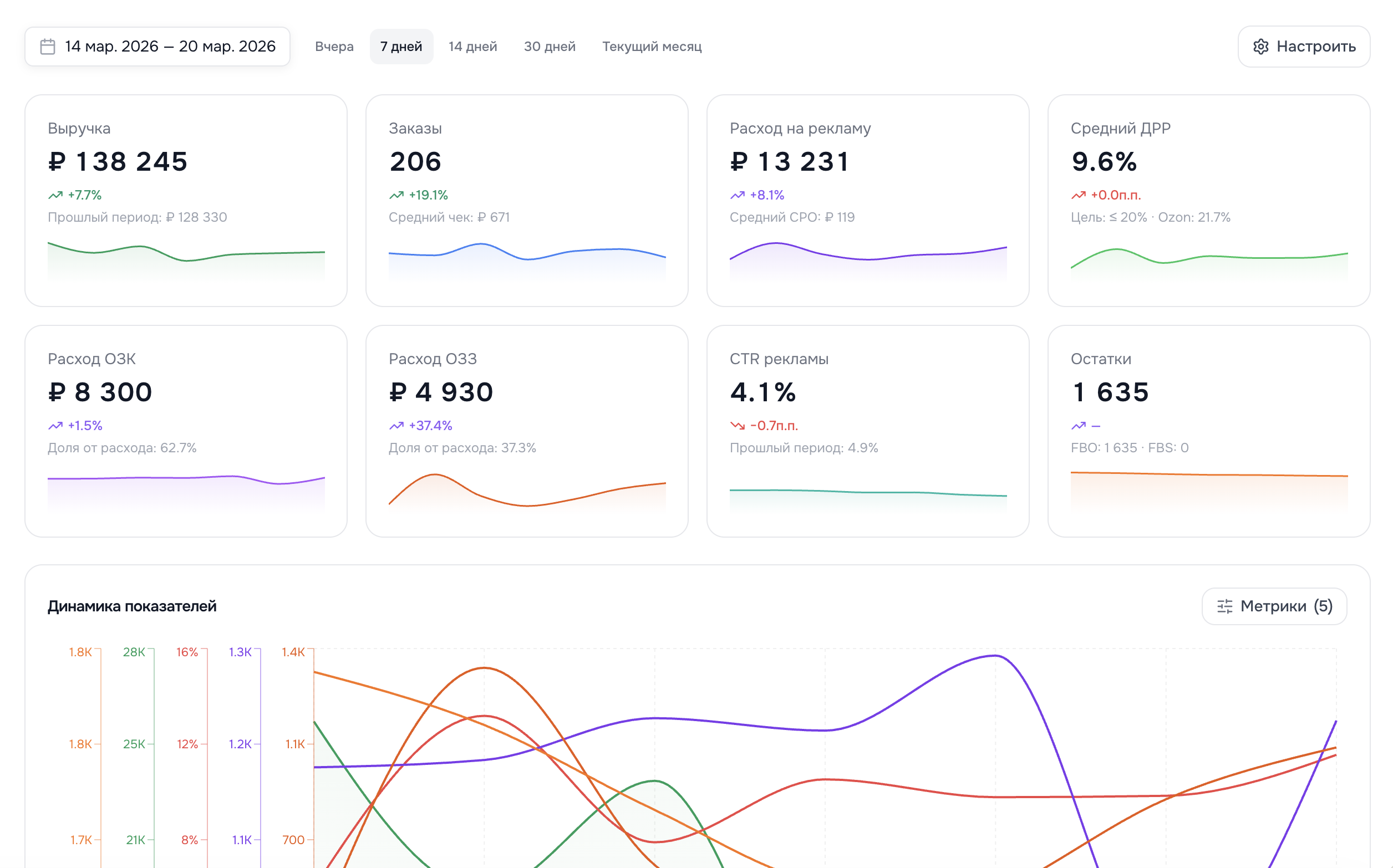
Task: Select the Текущий месяц period
Action: [x=652, y=47]
